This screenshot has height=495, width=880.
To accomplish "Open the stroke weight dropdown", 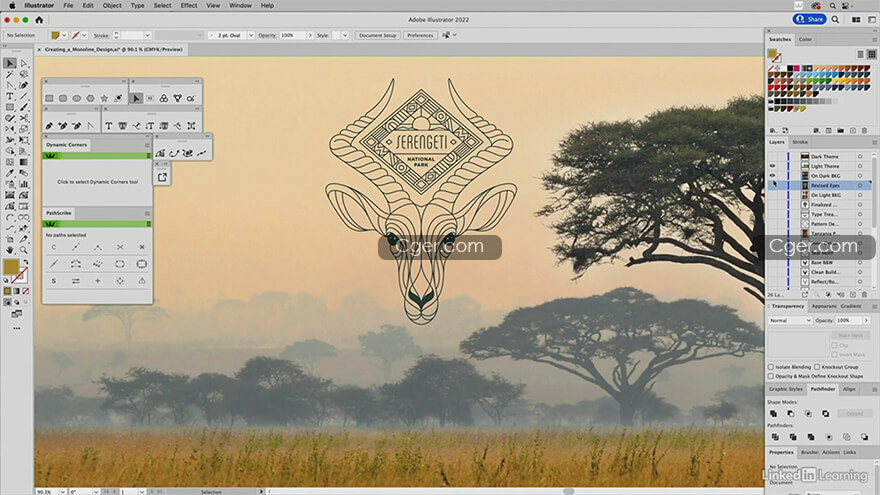I will 147,35.
